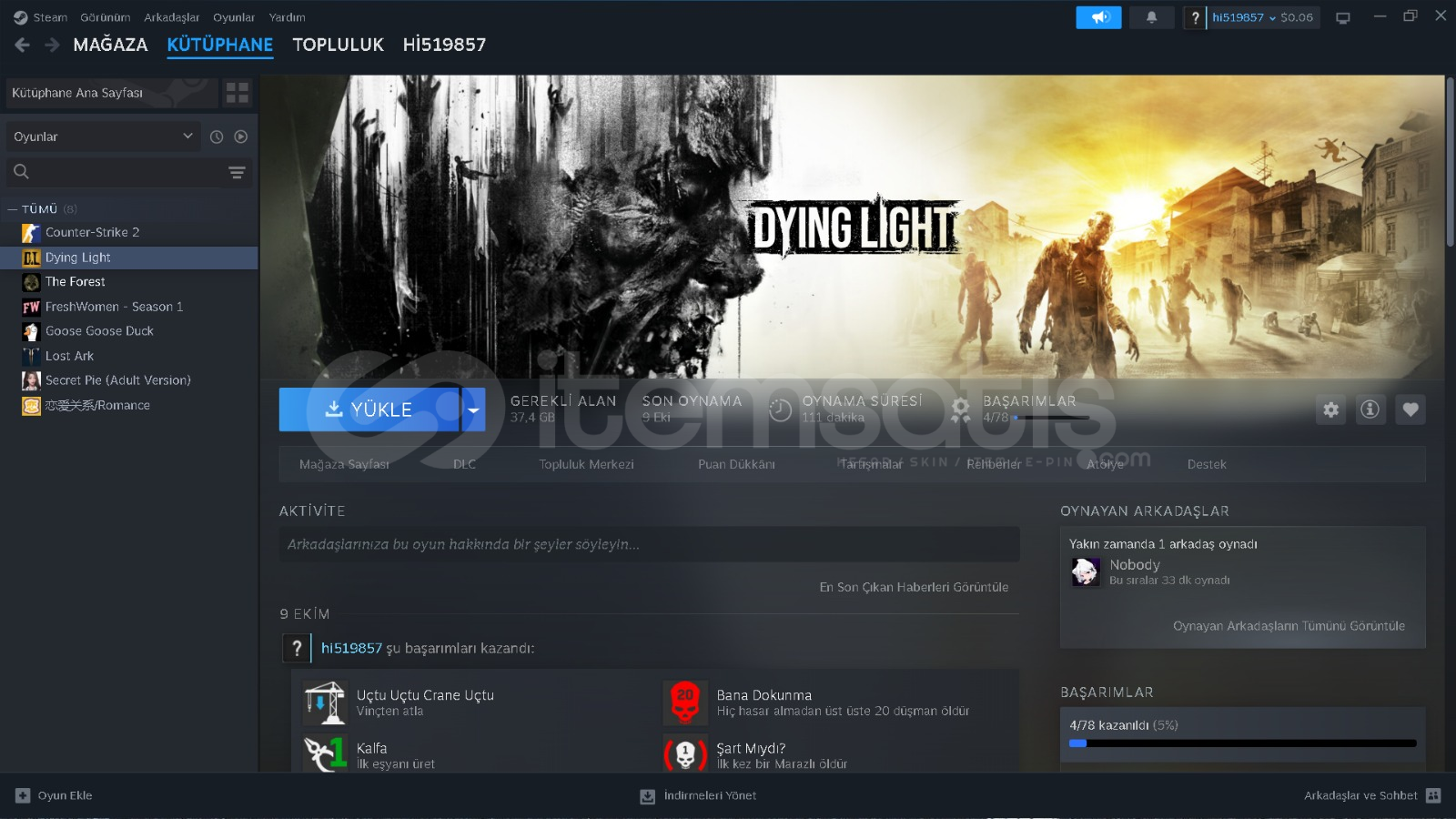
Task: Click the Bana Dokunma achievement icon
Action: click(x=685, y=703)
